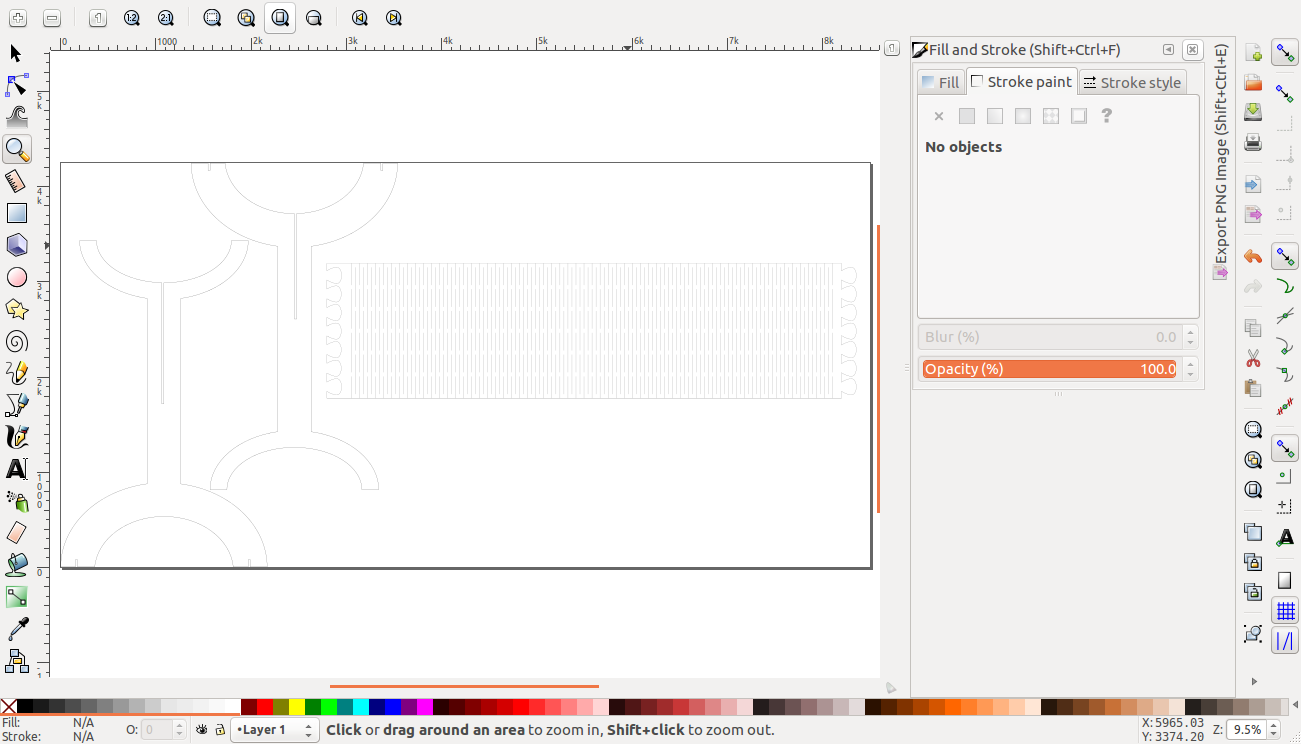The width and height of the screenshot is (1301, 744).
Task: Click the Zoom In toolbar button
Action: pos(18,18)
